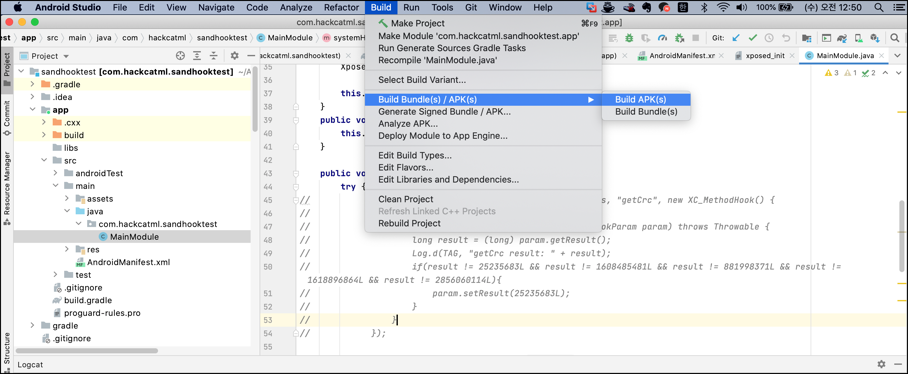
Task: Click Git Update Project blue arrow
Action: (x=736, y=38)
